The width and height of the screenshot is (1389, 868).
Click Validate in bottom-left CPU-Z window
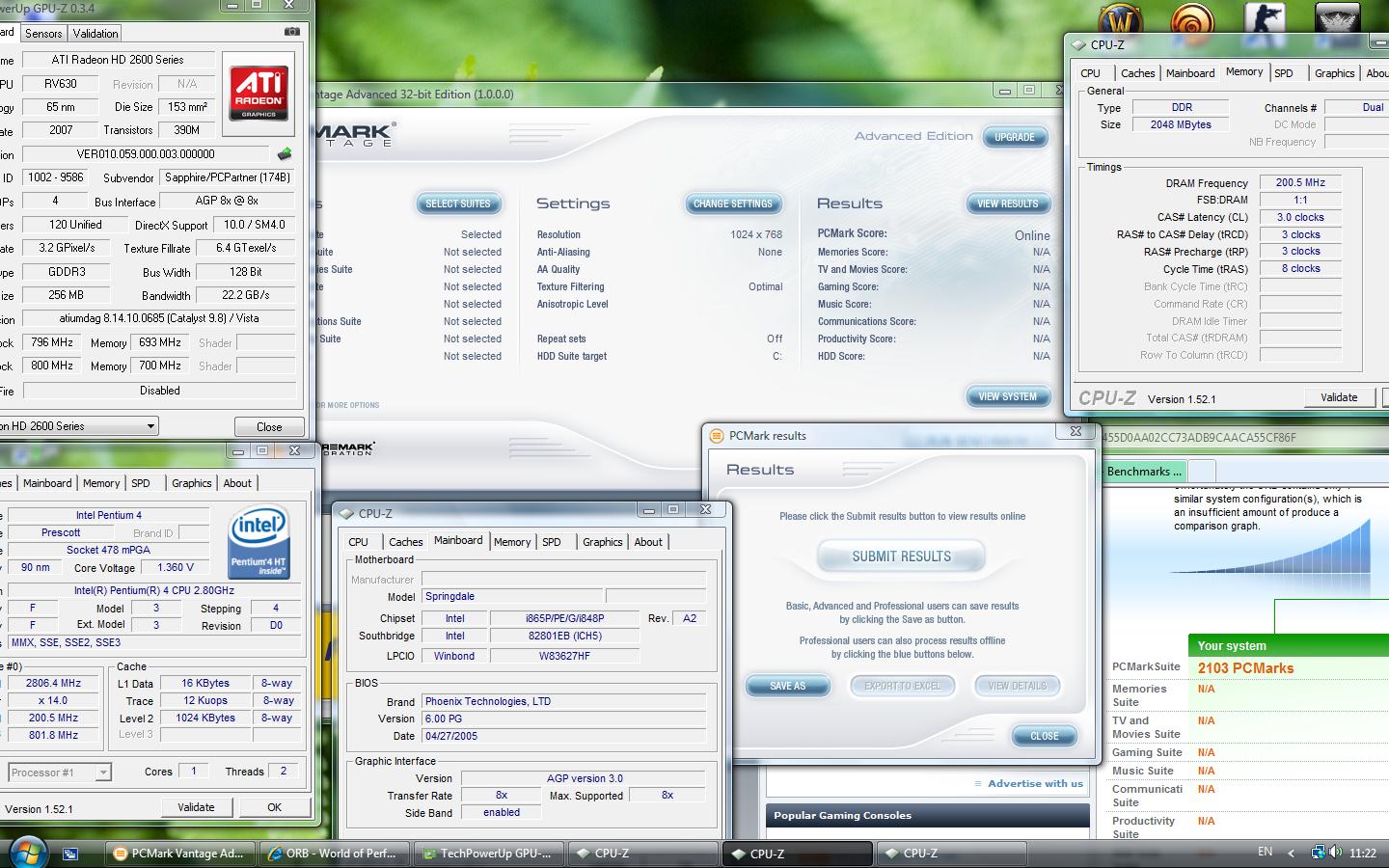click(196, 807)
